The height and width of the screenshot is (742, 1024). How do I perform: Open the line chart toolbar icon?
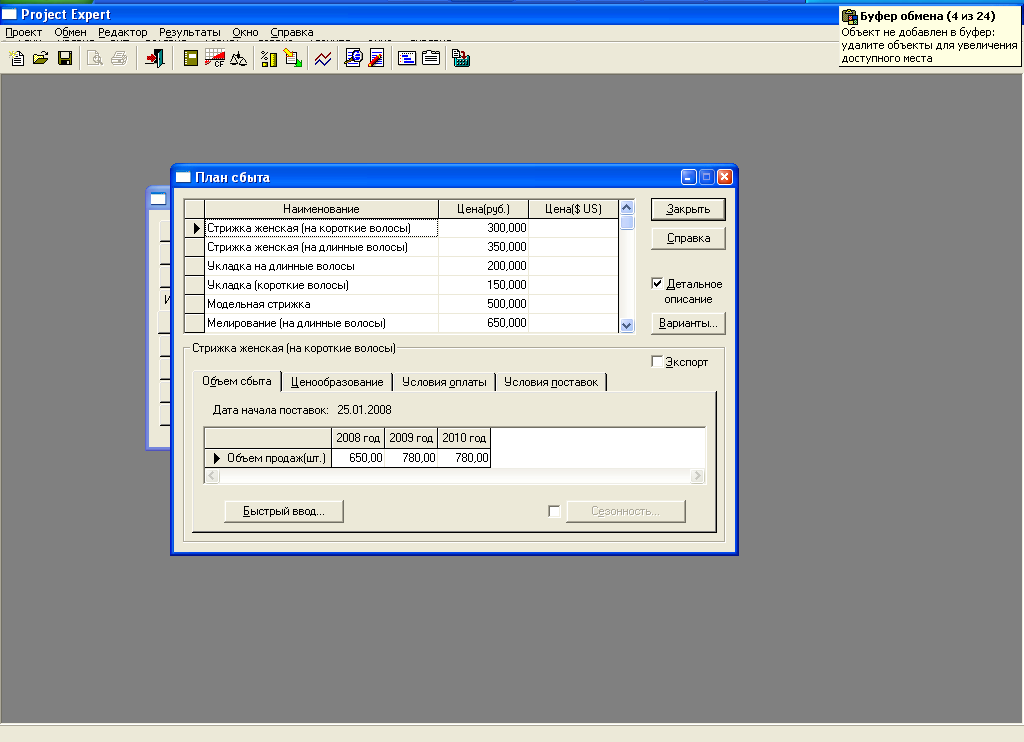point(323,59)
